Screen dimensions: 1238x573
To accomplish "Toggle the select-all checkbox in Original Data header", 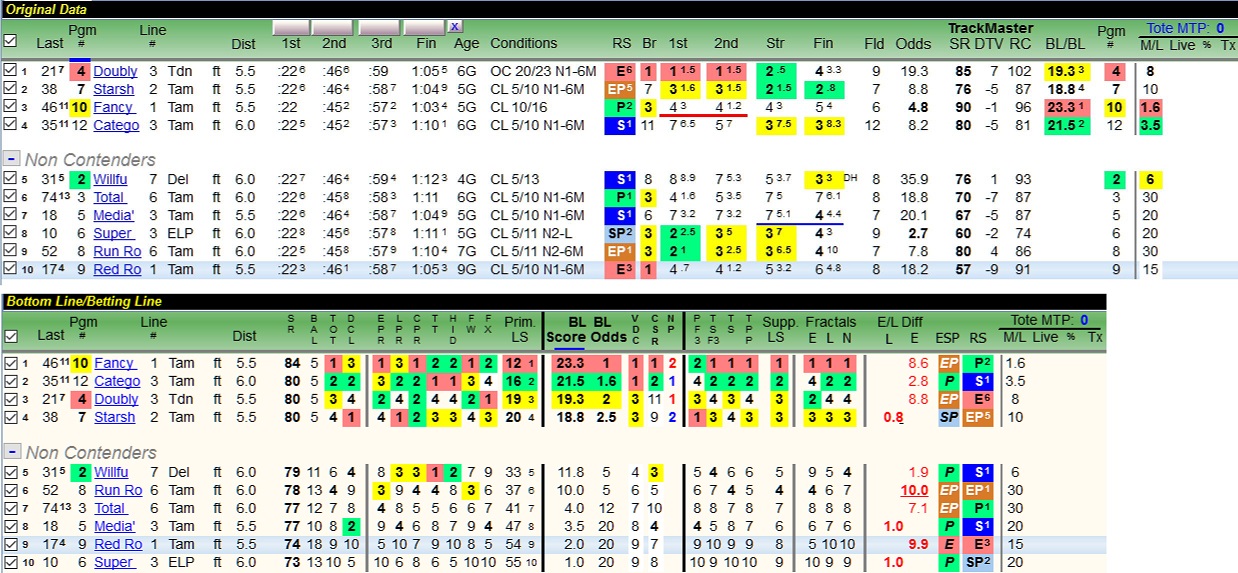I will (10, 41).
